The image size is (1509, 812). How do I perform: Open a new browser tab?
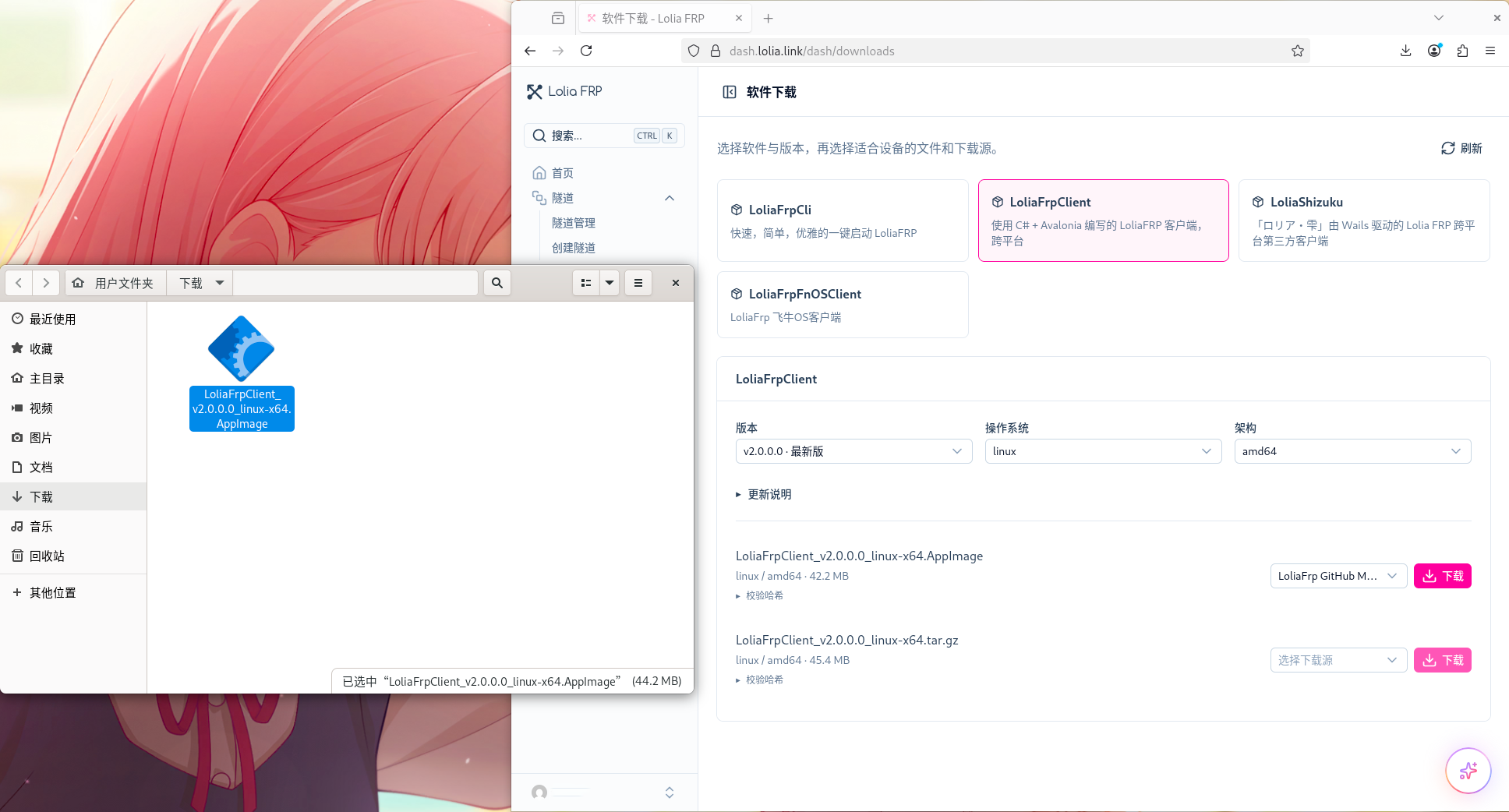pos(769,18)
